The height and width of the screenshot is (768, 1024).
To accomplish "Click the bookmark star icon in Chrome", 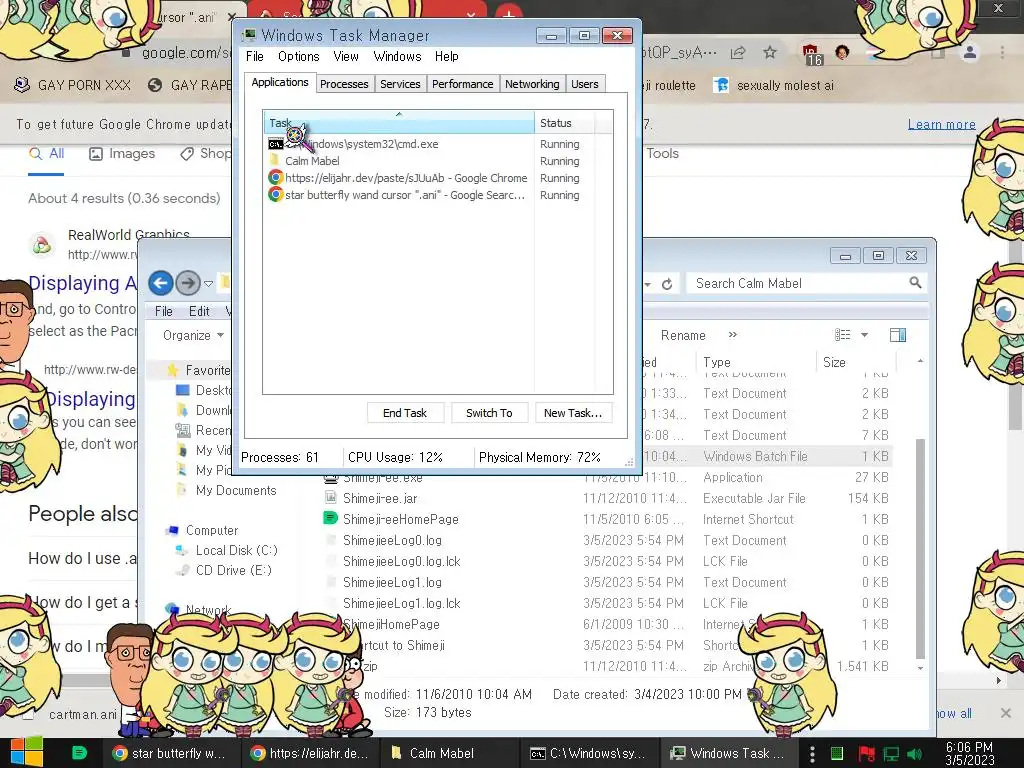I will 770,52.
